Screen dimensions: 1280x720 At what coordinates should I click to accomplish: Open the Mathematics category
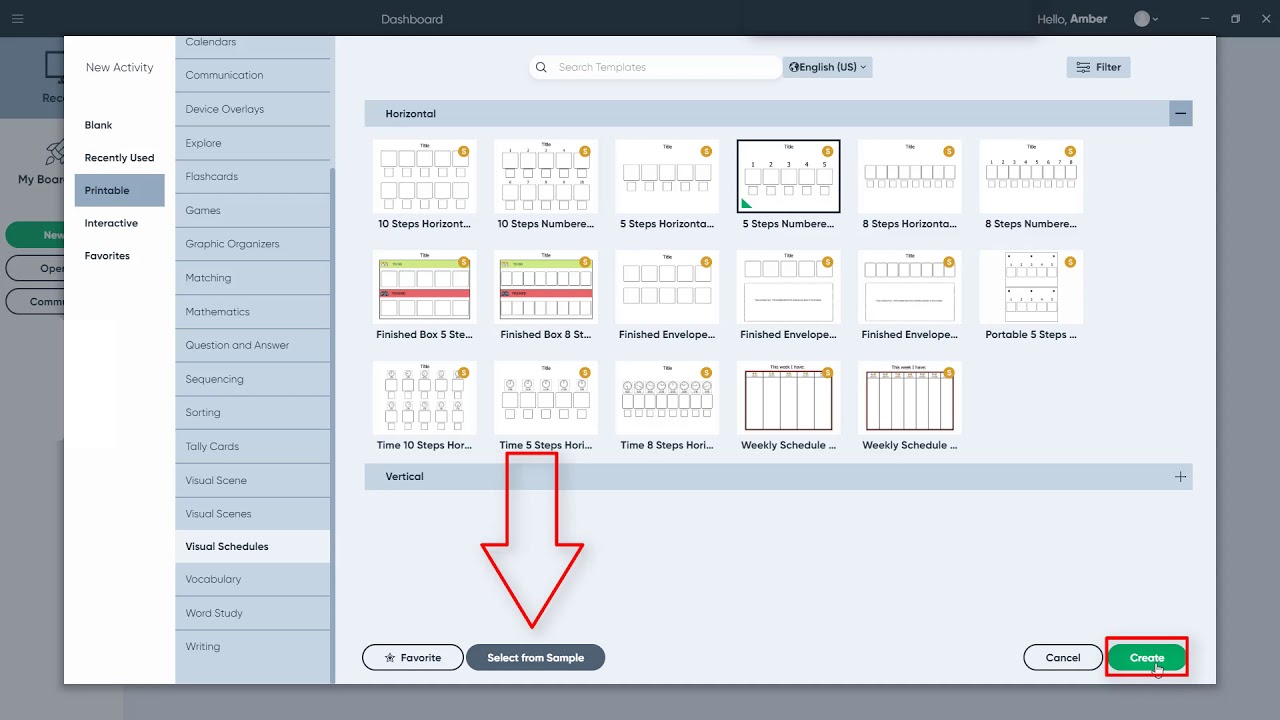point(252,312)
